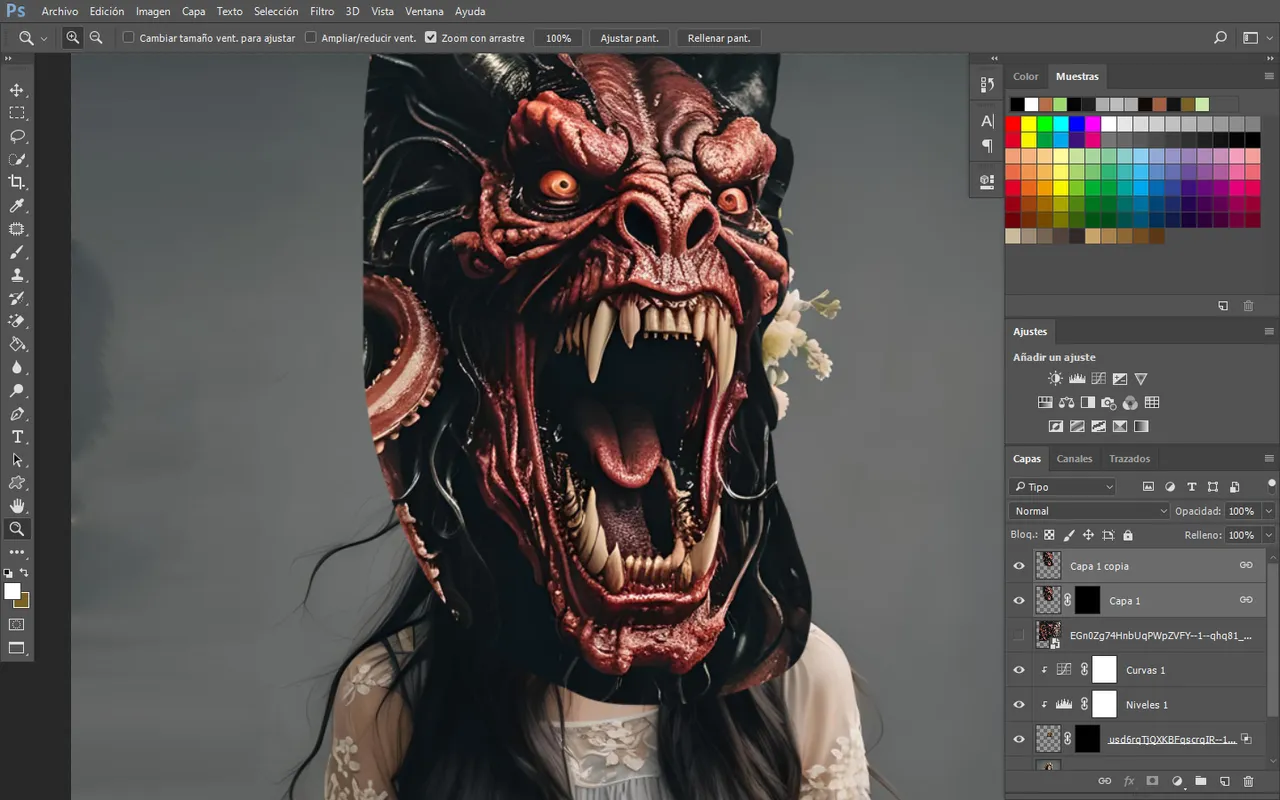Select the Clone Stamp tool
The height and width of the screenshot is (800, 1280).
point(17,275)
